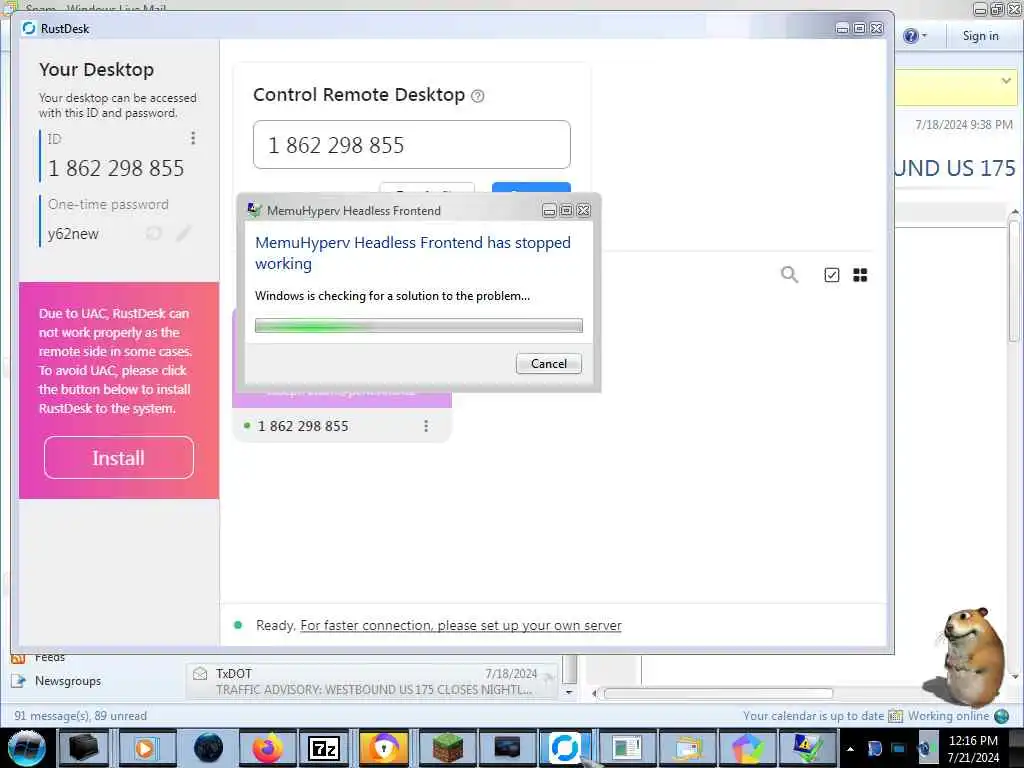Open the colorful pentagon taskbar icon

pos(748,748)
